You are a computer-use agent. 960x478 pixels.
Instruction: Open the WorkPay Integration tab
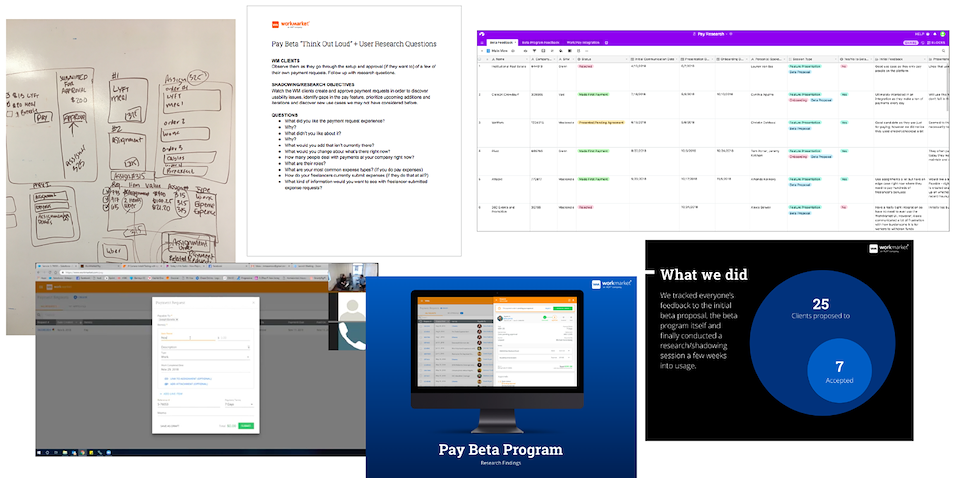583,42
